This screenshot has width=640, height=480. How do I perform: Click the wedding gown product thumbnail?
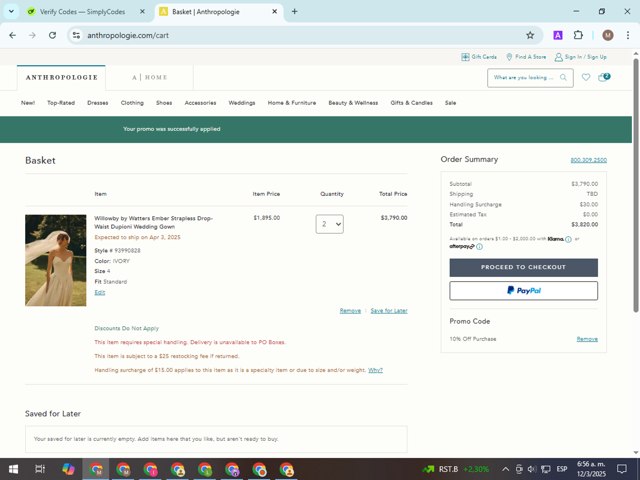coord(56,260)
